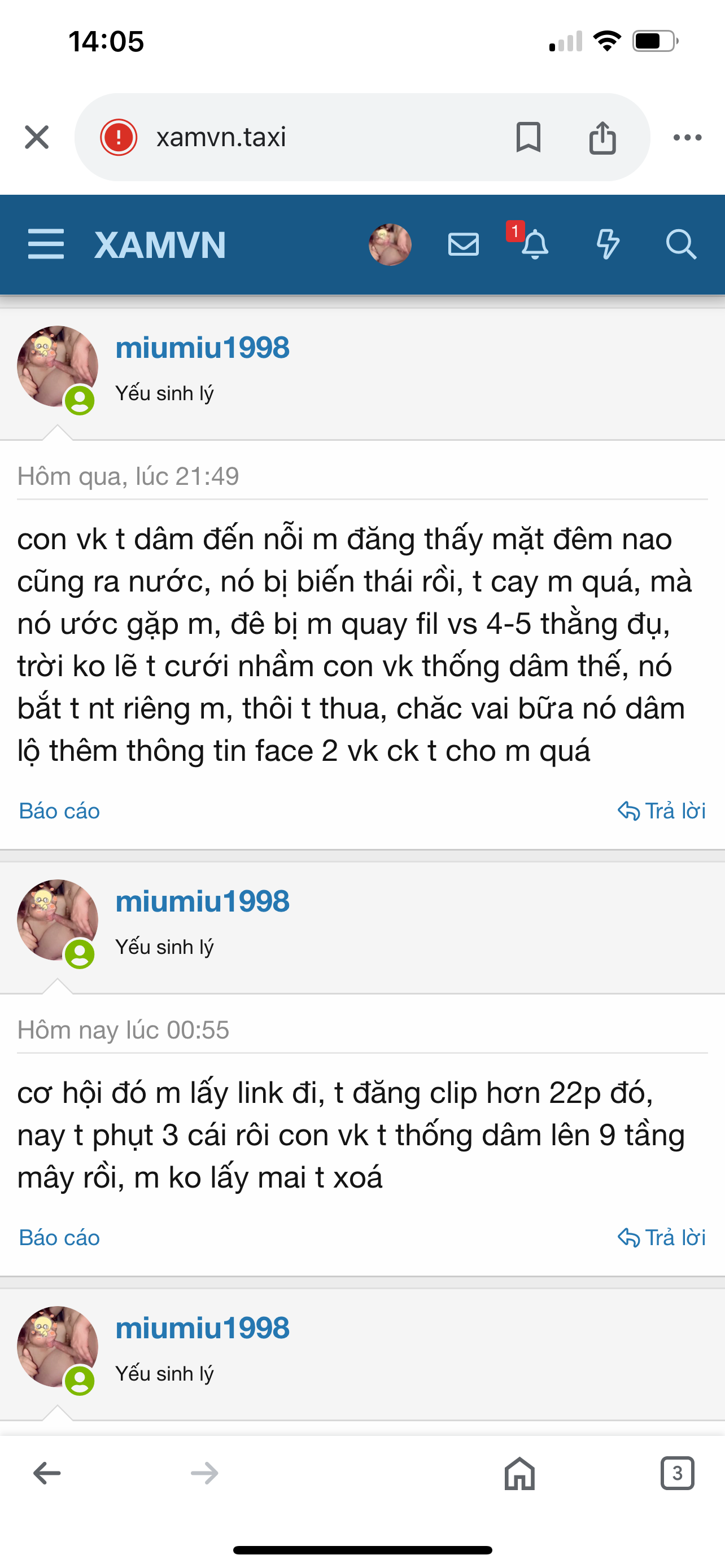
Task: Tap Trả lời under the 21:49 post
Action: click(662, 811)
